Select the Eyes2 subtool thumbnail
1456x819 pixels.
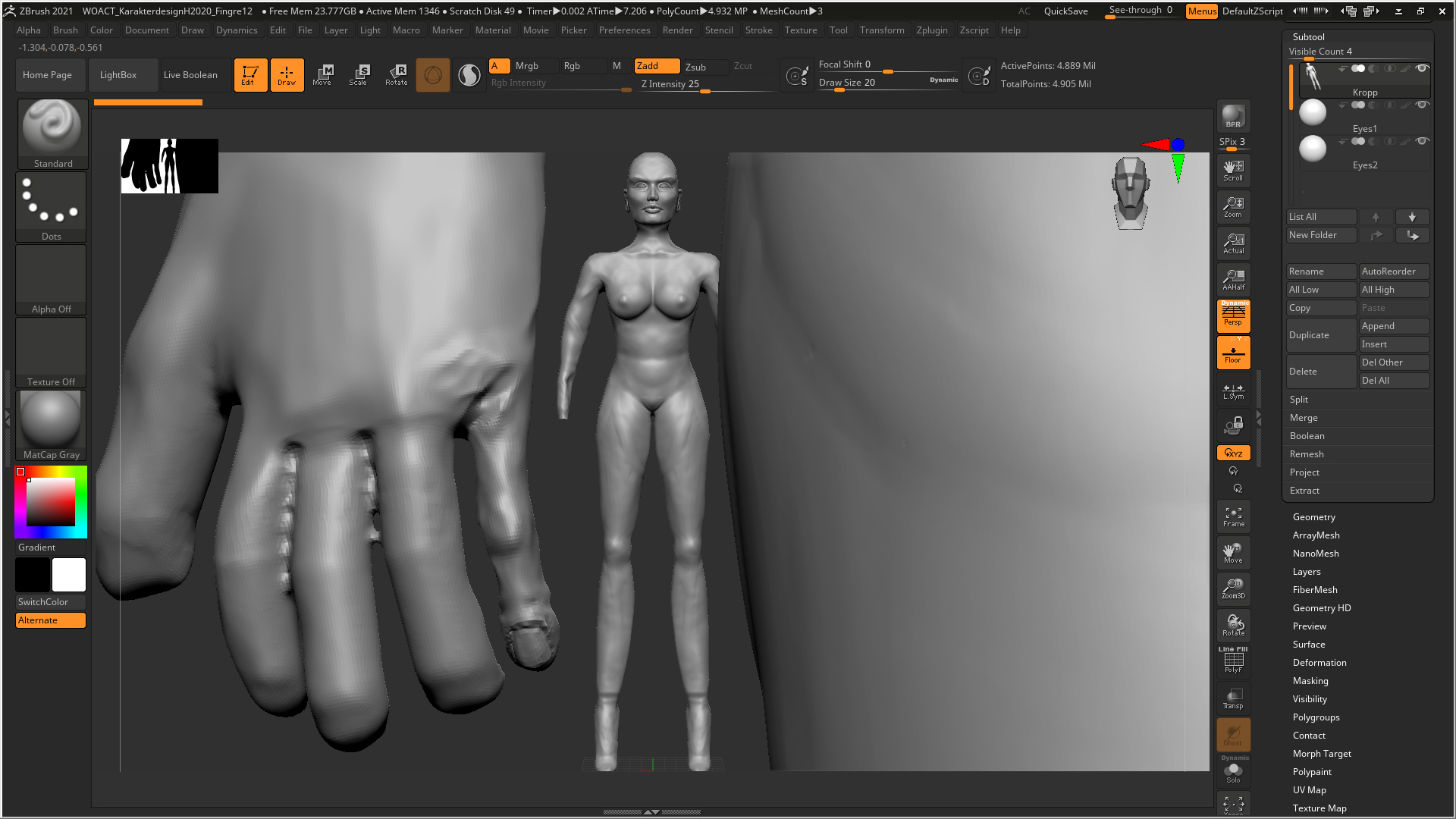point(1313,149)
